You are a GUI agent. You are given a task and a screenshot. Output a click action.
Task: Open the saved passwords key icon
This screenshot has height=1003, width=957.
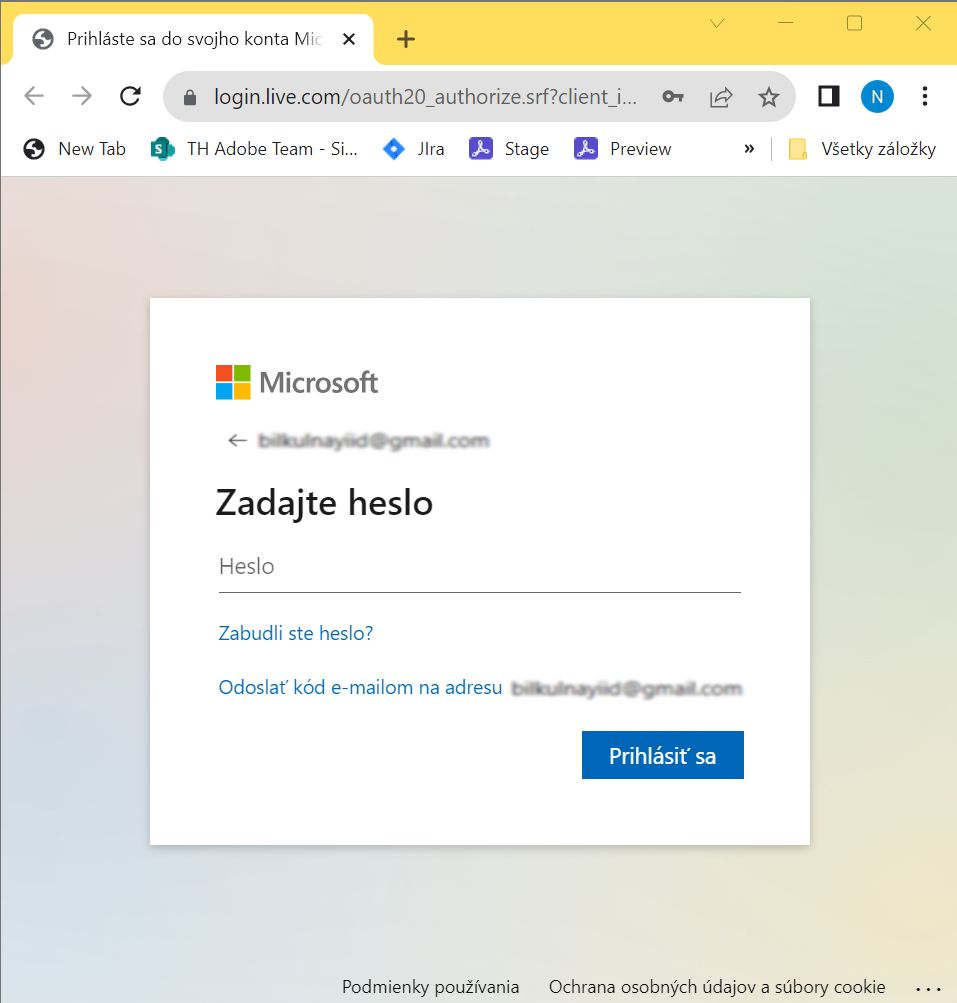coord(673,96)
